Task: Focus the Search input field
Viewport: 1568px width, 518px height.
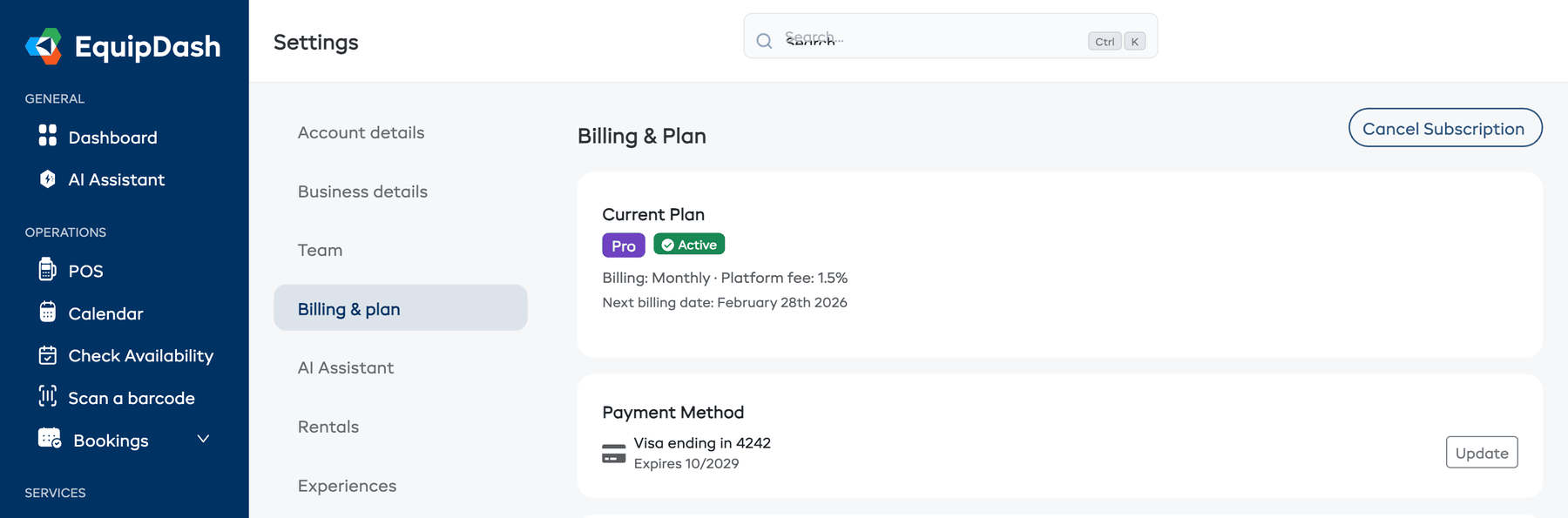Action: click(950, 37)
